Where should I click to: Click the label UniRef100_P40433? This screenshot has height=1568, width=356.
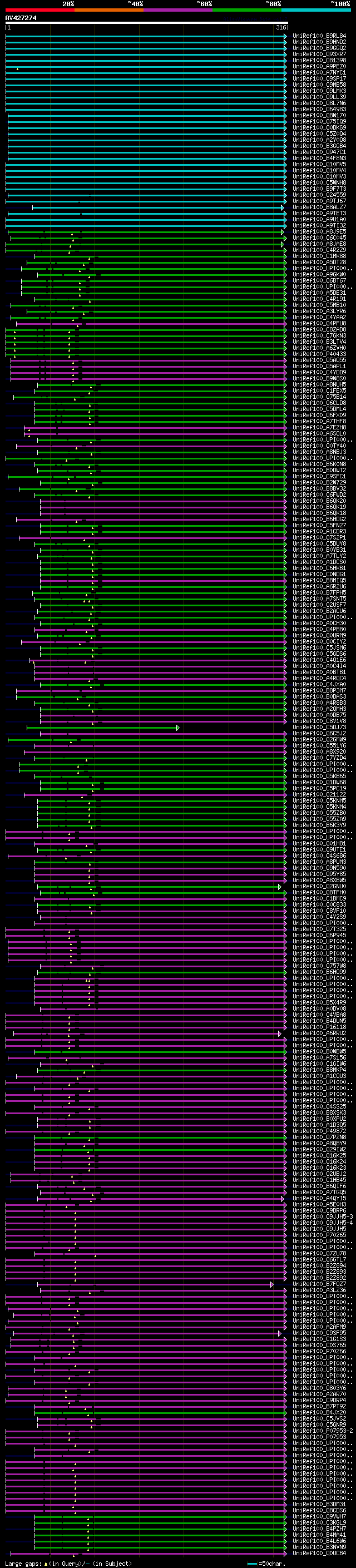(x=319, y=354)
